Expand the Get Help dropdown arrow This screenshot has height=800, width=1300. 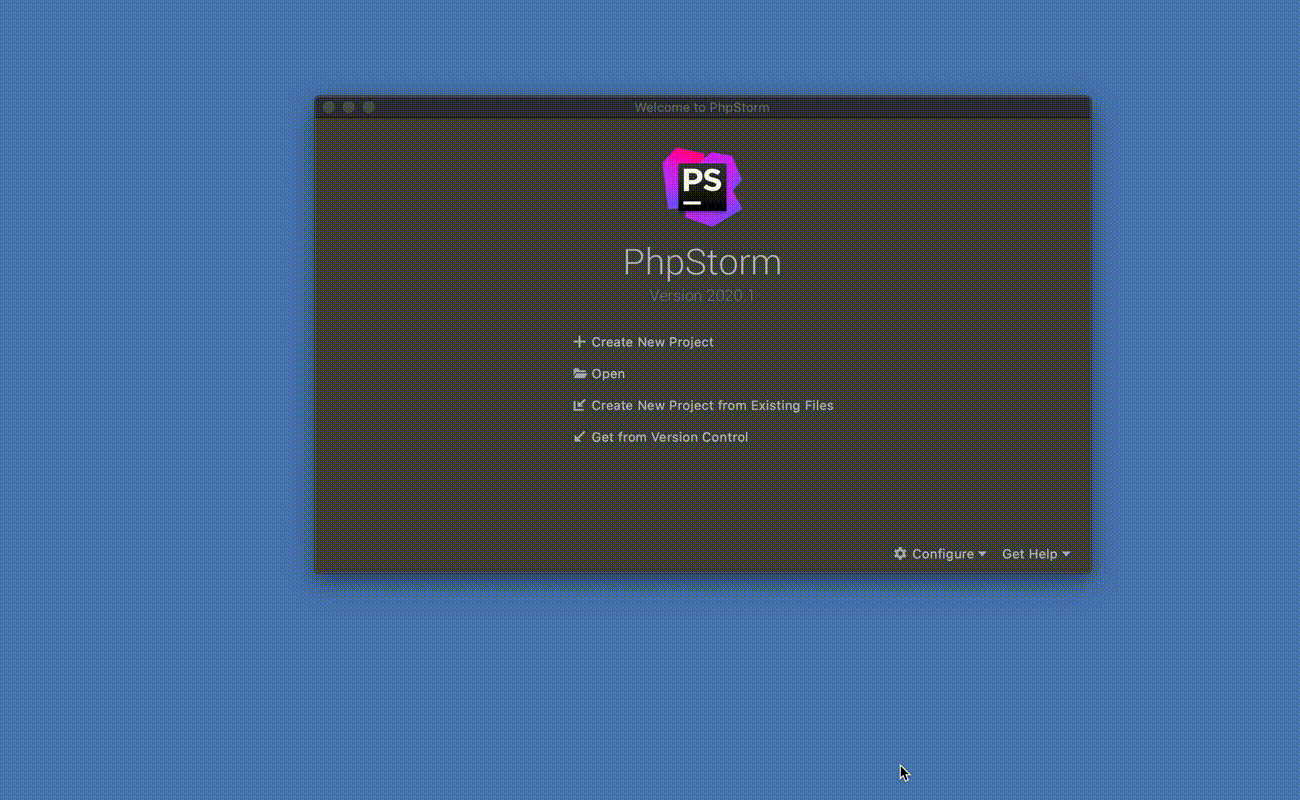pyautogui.click(x=1066, y=554)
